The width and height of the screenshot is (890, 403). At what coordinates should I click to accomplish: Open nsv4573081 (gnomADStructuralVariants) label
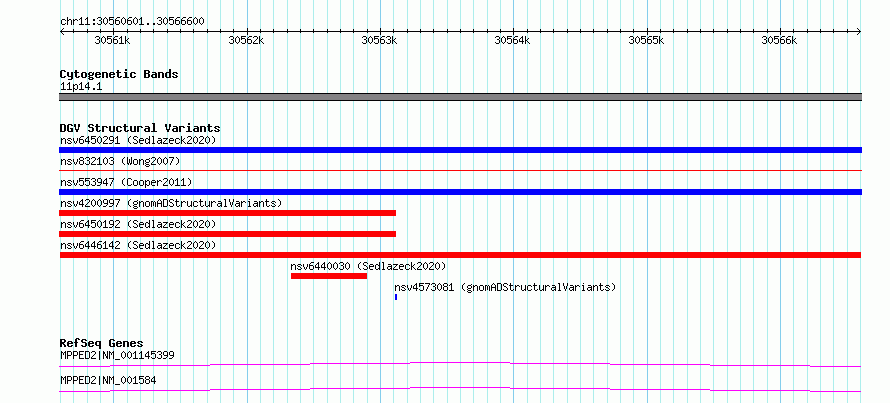505,287
